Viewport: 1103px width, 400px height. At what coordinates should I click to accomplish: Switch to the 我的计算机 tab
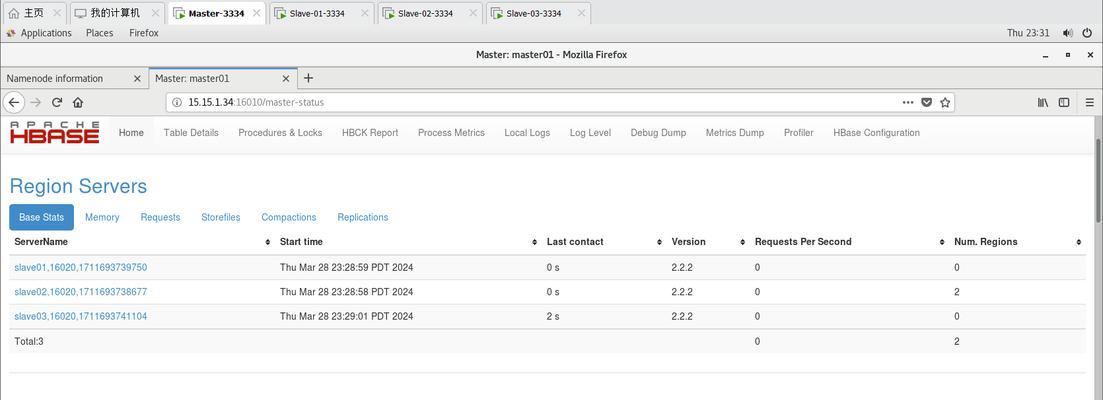[x=115, y=13]
